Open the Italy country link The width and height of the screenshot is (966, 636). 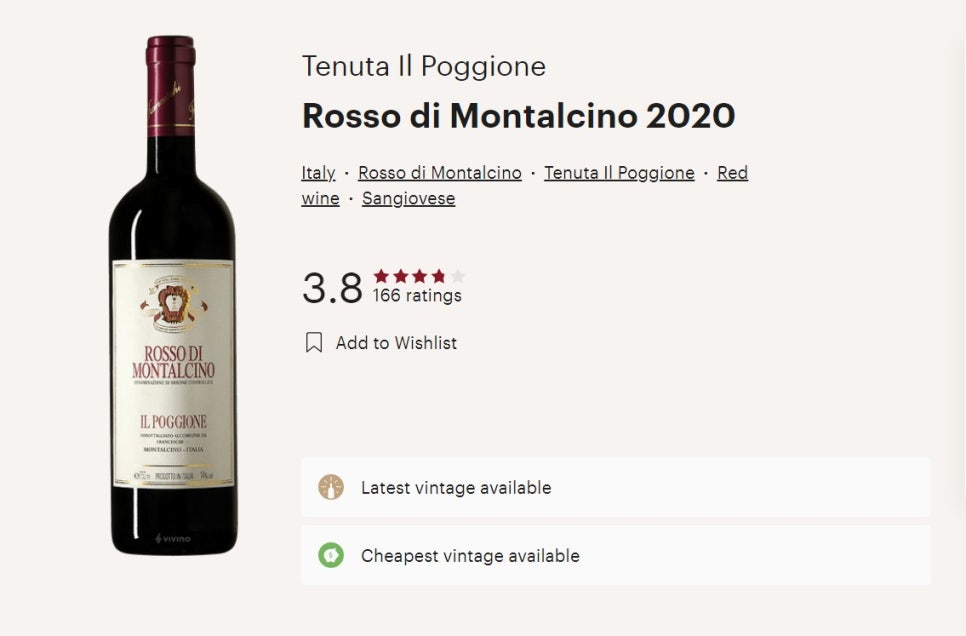318,173
